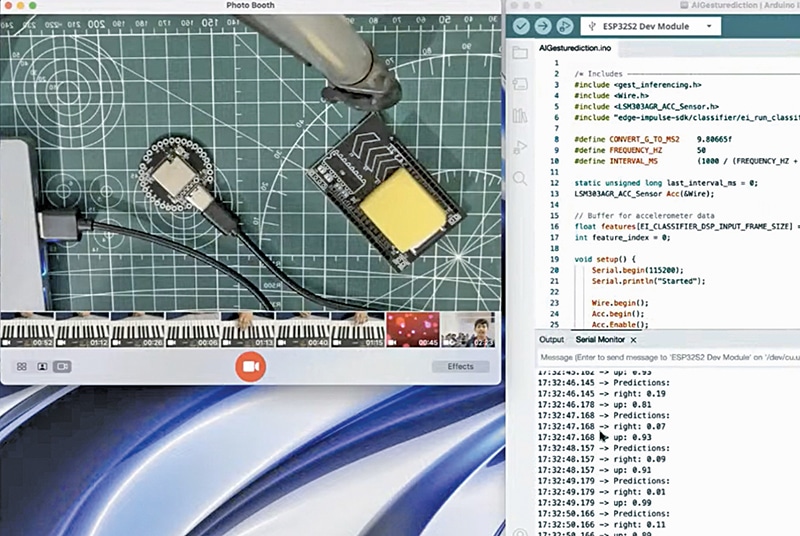Screen dimensions: 800x536
Task: Switch to the Output tab
Action: click(x=551, y=340)
